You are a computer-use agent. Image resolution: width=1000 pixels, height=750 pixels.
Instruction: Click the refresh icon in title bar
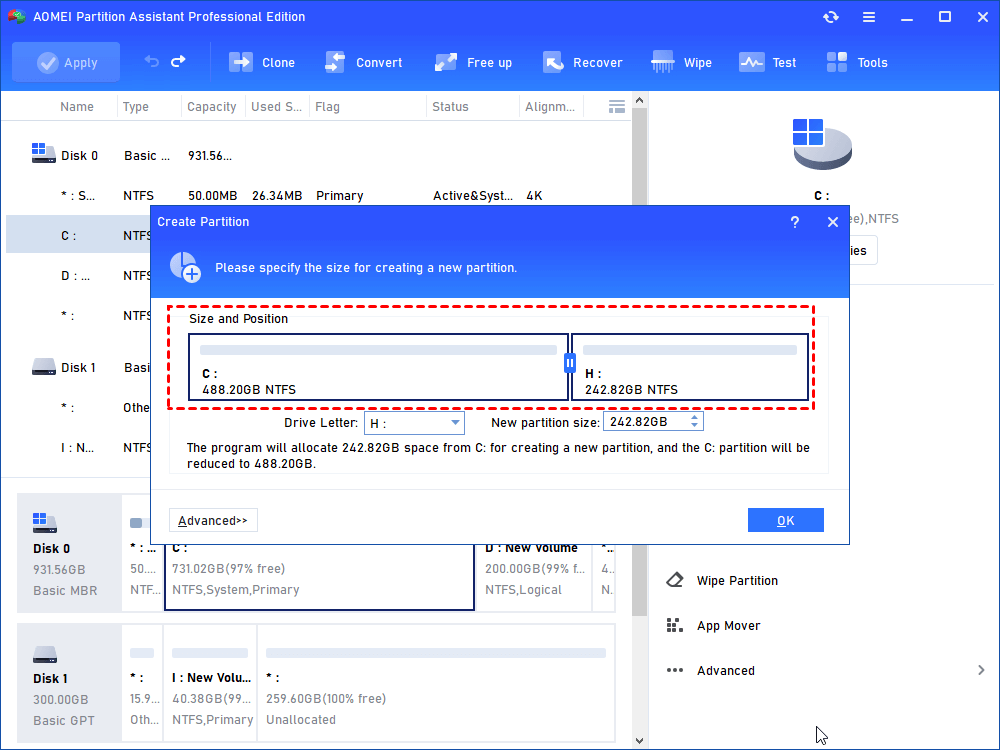coord(830,17)
